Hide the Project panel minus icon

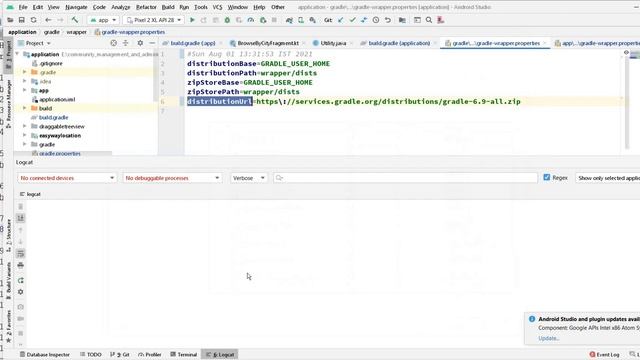point(152,43)
